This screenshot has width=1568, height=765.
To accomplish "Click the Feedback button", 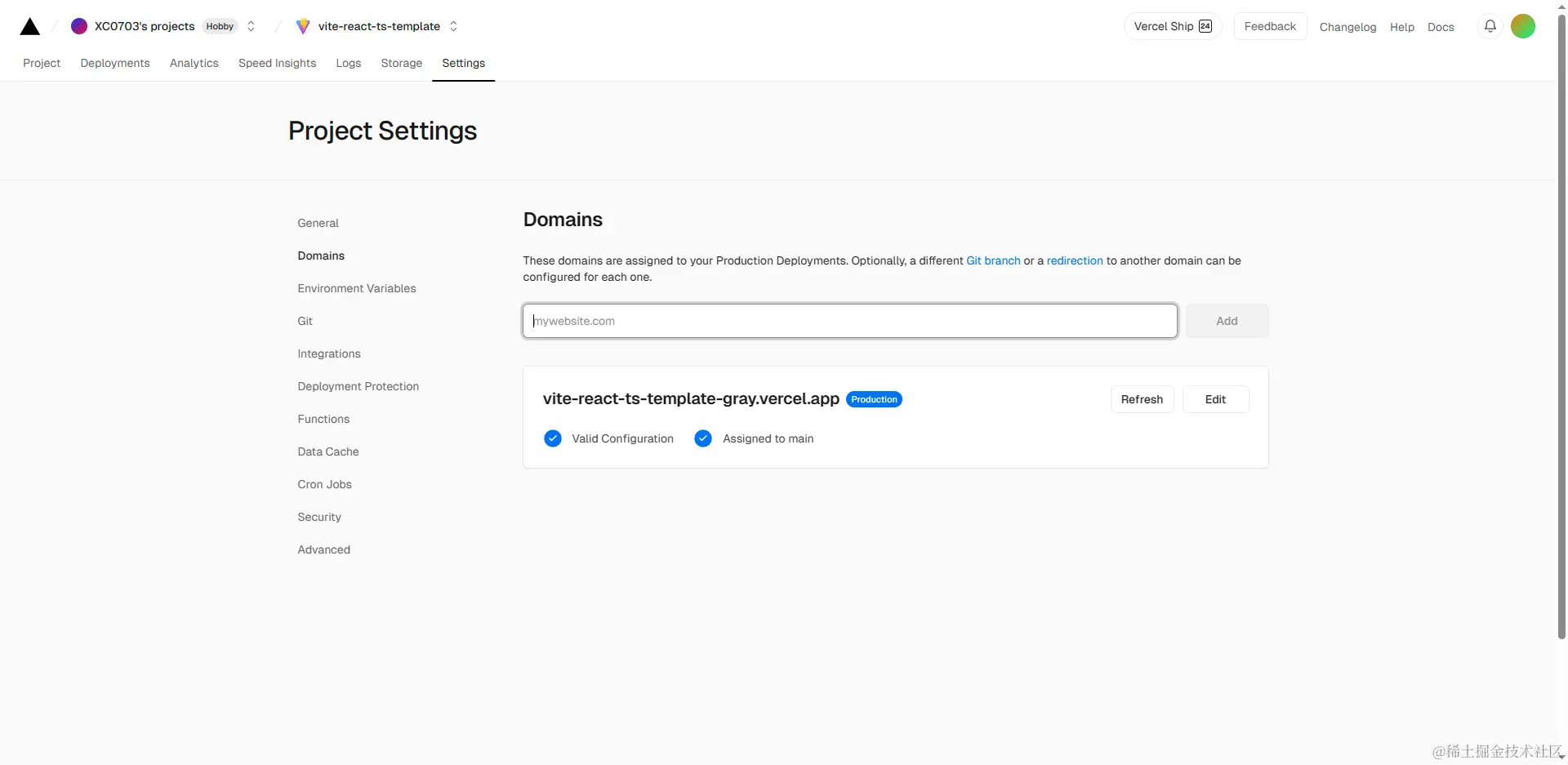I will tap(1270, 26).
